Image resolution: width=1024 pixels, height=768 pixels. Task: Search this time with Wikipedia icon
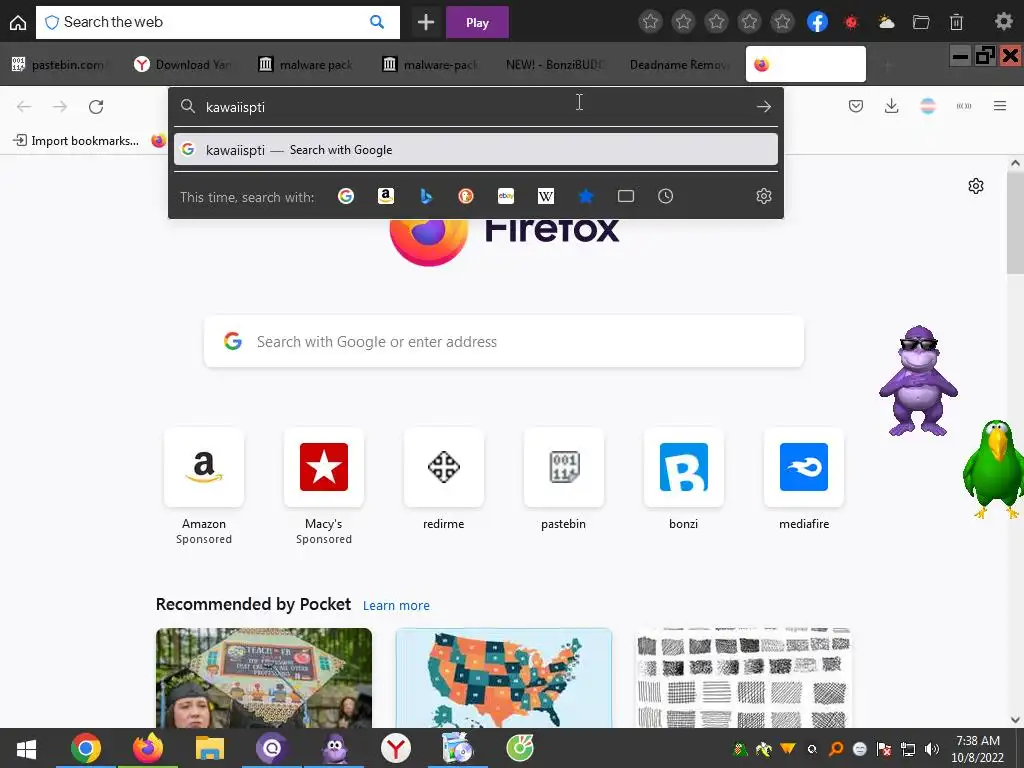(546, 196)
